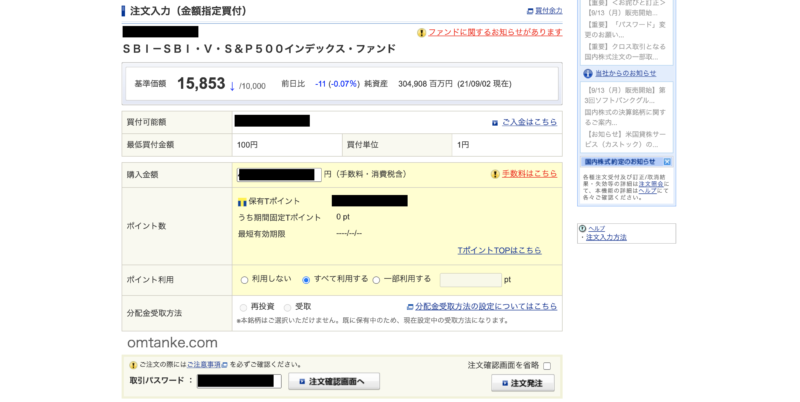
Task: Select 再投資 dividend radio button
Action: [243, 308]
